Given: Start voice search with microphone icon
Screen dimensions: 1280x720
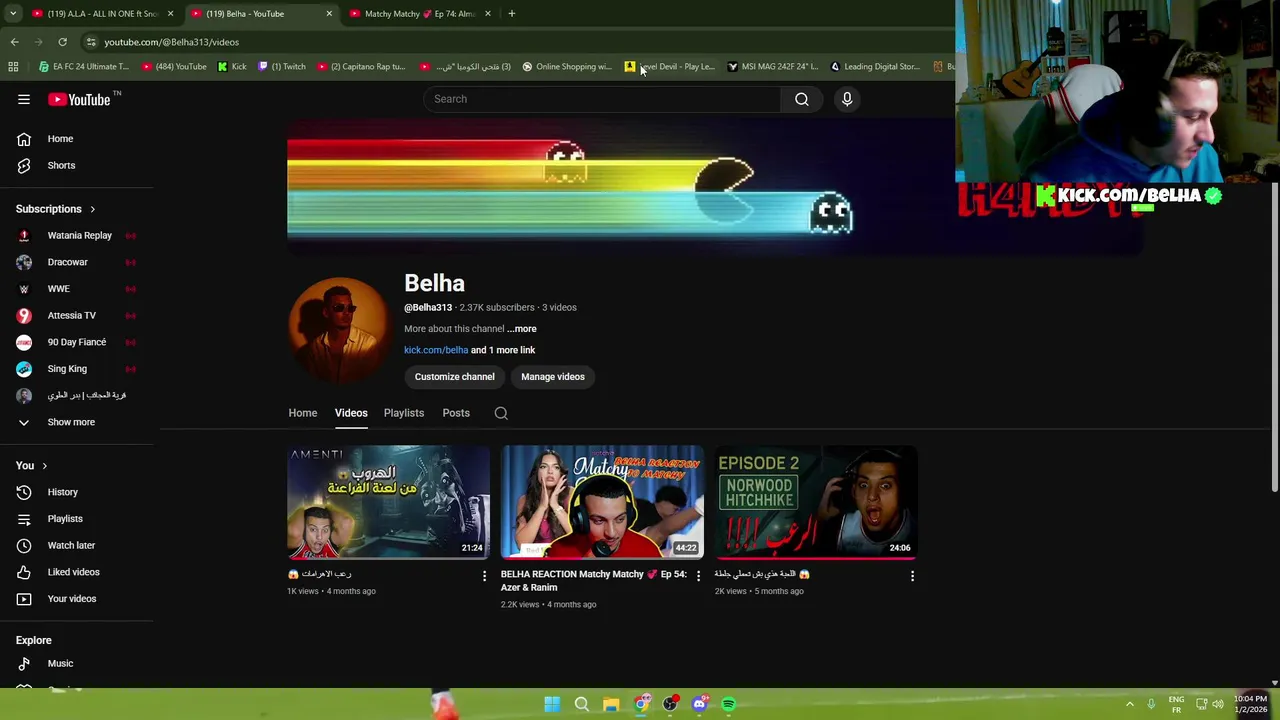Looking at the screenshot, I should point(847,99).
